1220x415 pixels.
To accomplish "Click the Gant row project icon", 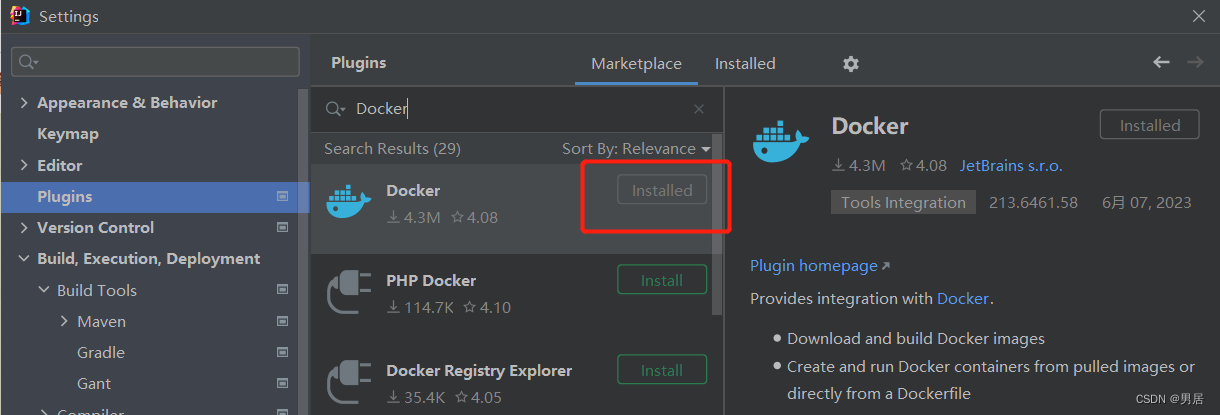I will [x=283, y=383].
